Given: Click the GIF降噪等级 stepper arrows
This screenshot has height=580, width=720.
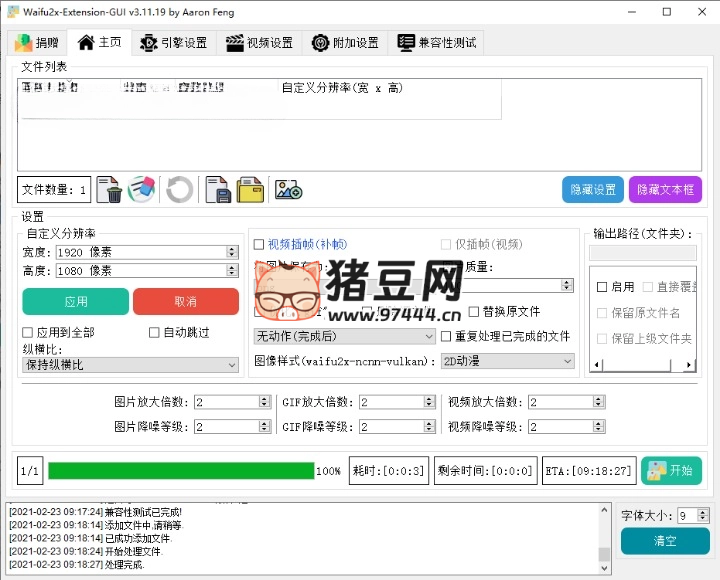Looking at the screenshot, I should 429,427.
